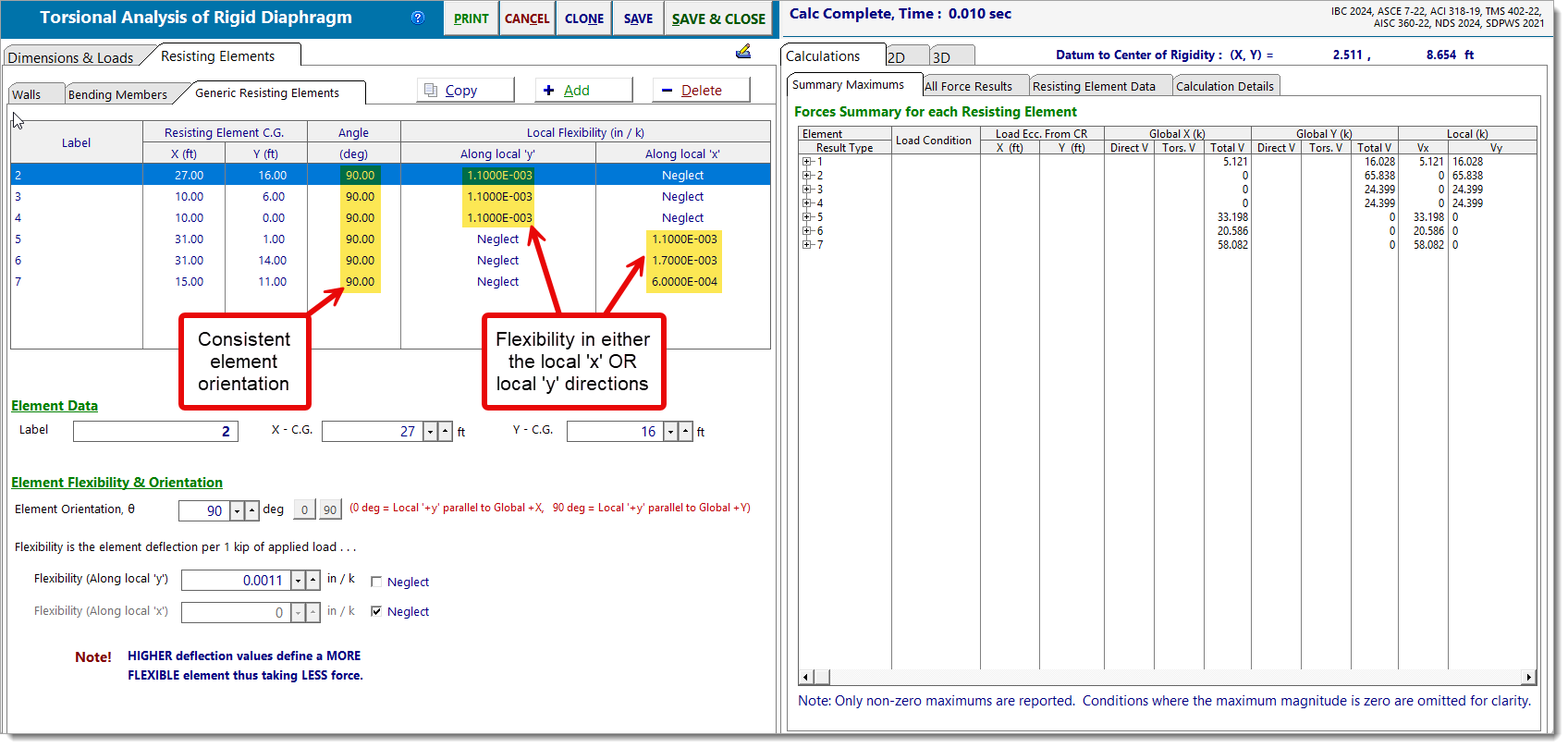
Task: Clone the current calculation
Action: (584, 18)
